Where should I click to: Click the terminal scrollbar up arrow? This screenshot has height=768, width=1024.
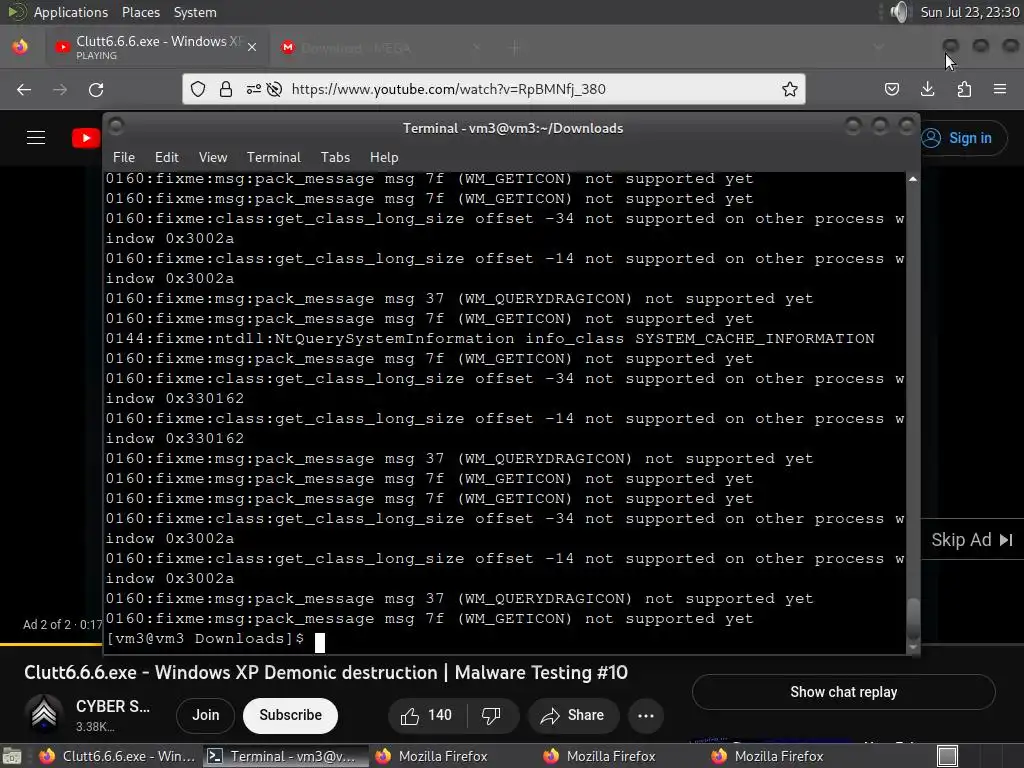pos(913,179)
